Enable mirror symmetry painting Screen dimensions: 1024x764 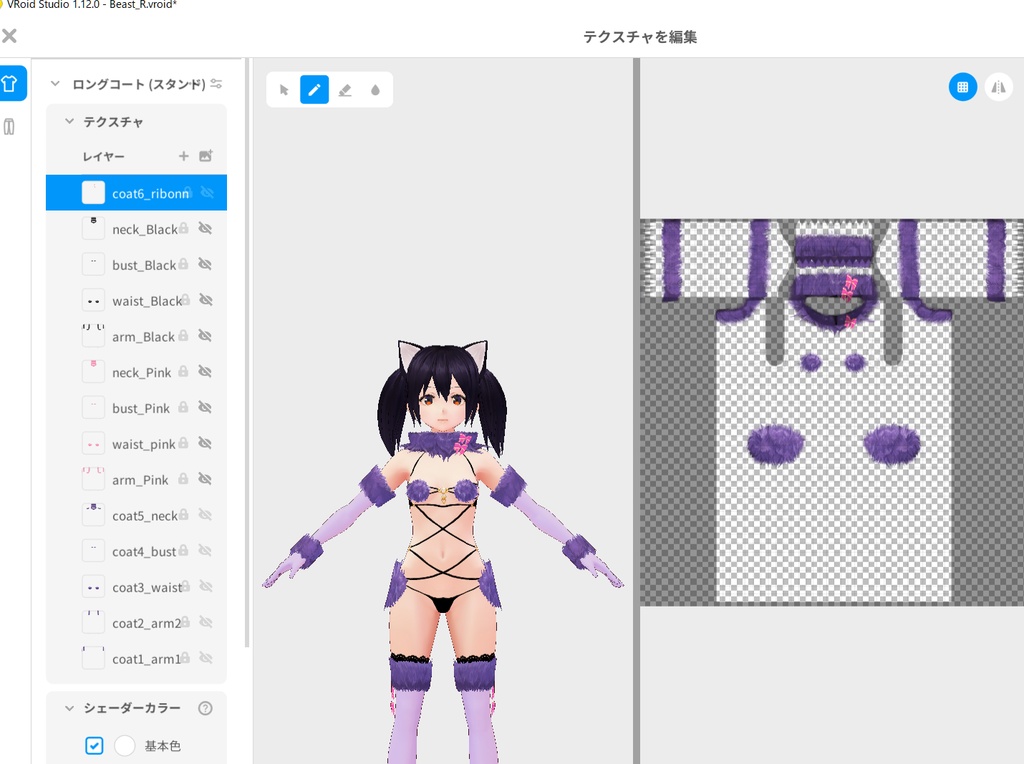(997, 87)
